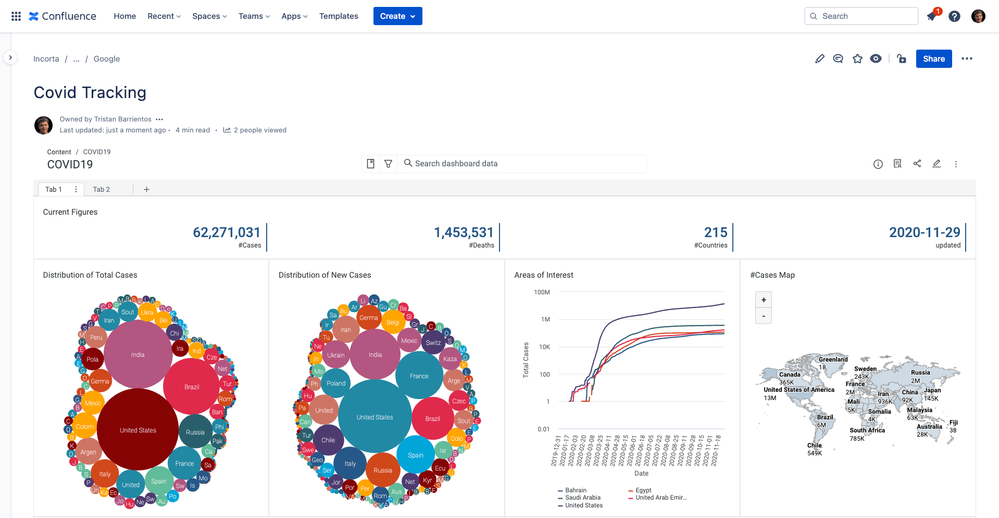This screenshot has width=999, height=518.
Task: Select India bubble in New Cases chart
Action: (375, 354)
